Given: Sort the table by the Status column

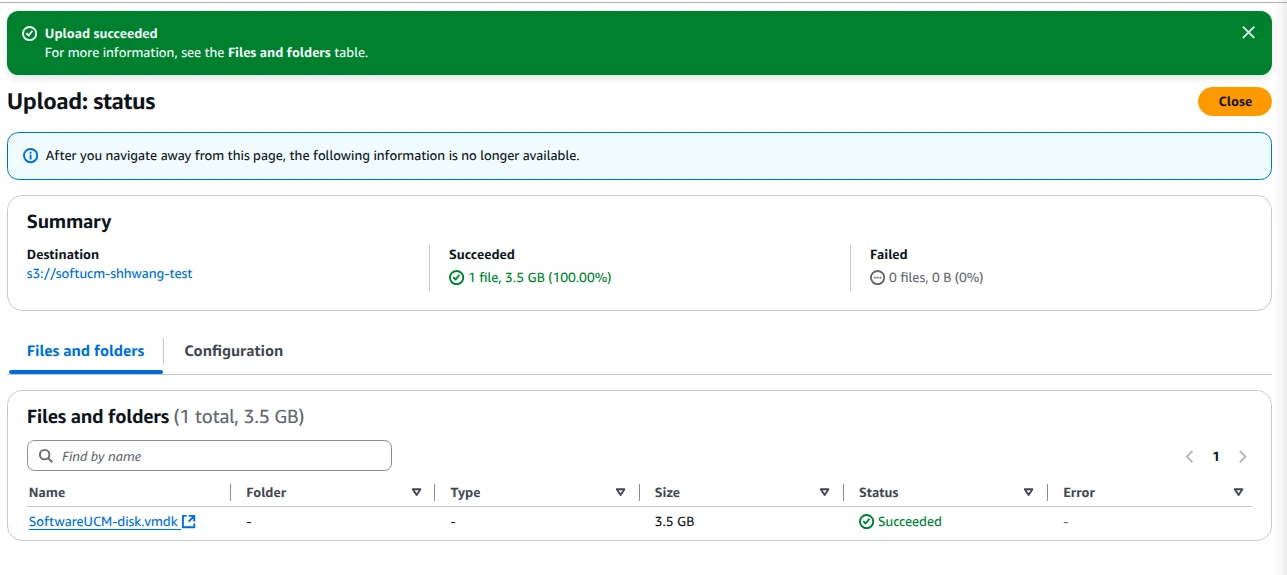Looking at the screenshot, I should [1028, 492].
